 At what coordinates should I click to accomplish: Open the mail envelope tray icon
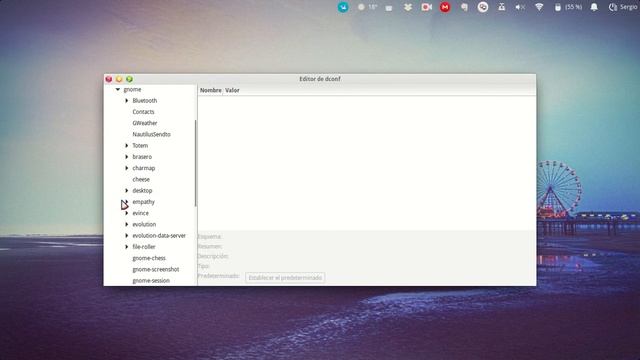pos(389,7)
